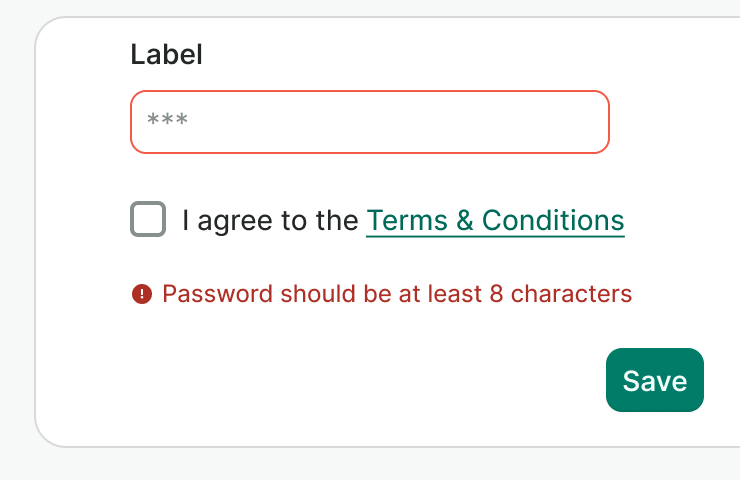The height and width of the screenshot is (480, 740).
Task: Enable the I agree checkbox
Action: (x=148, y=219)
